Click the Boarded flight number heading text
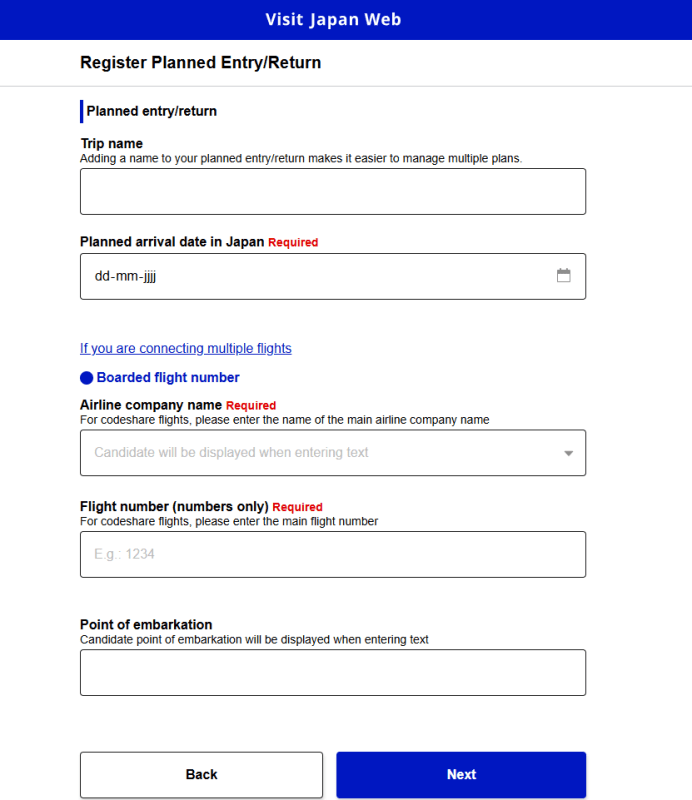 tap(168, 378)
